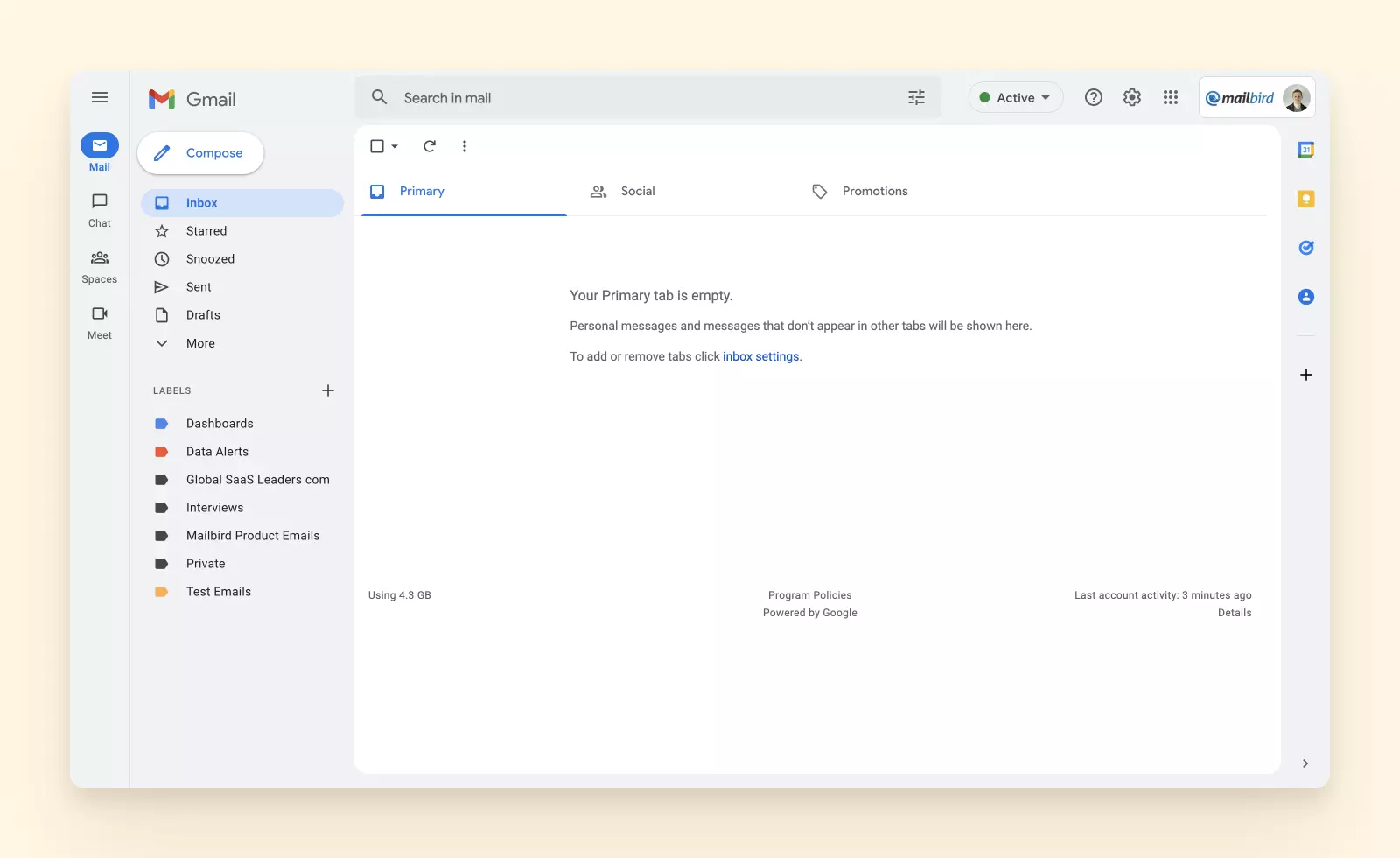The height and width of the screenshot is (858, 1400).
Task: Open Google Tasks side panel icon
Action: pyautogui.click(x=1305, y=248)
